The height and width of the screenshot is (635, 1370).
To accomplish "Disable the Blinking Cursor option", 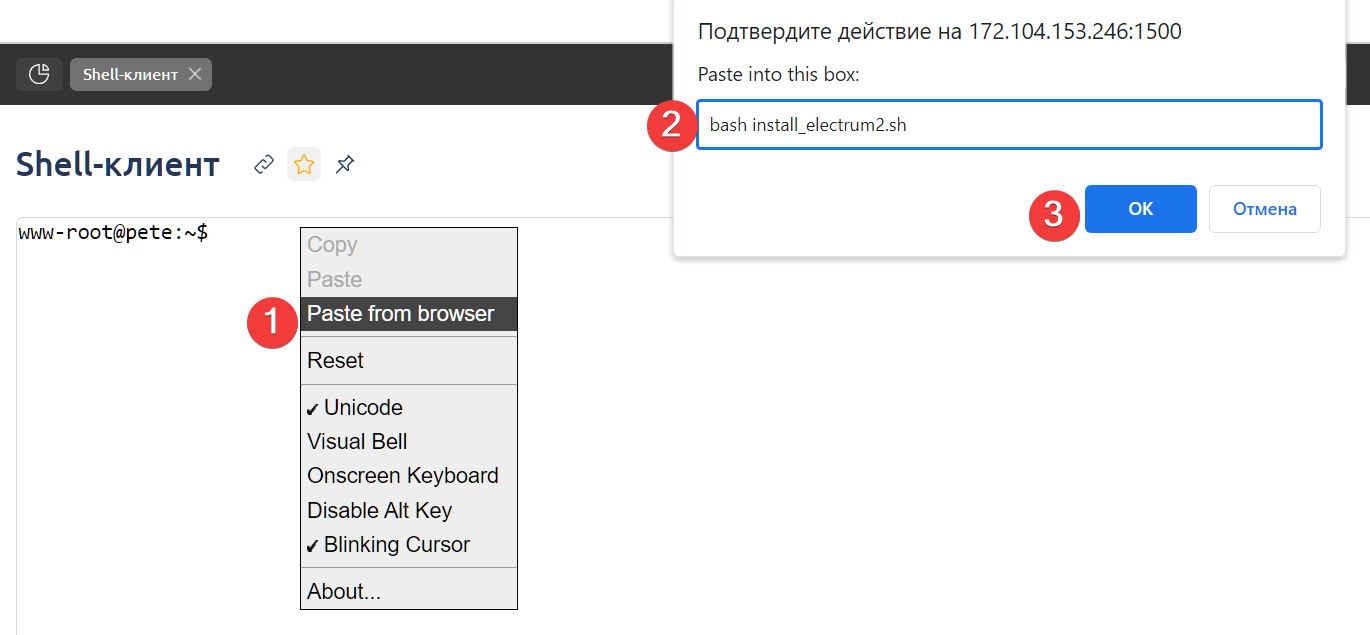I will tap(396, 545).
